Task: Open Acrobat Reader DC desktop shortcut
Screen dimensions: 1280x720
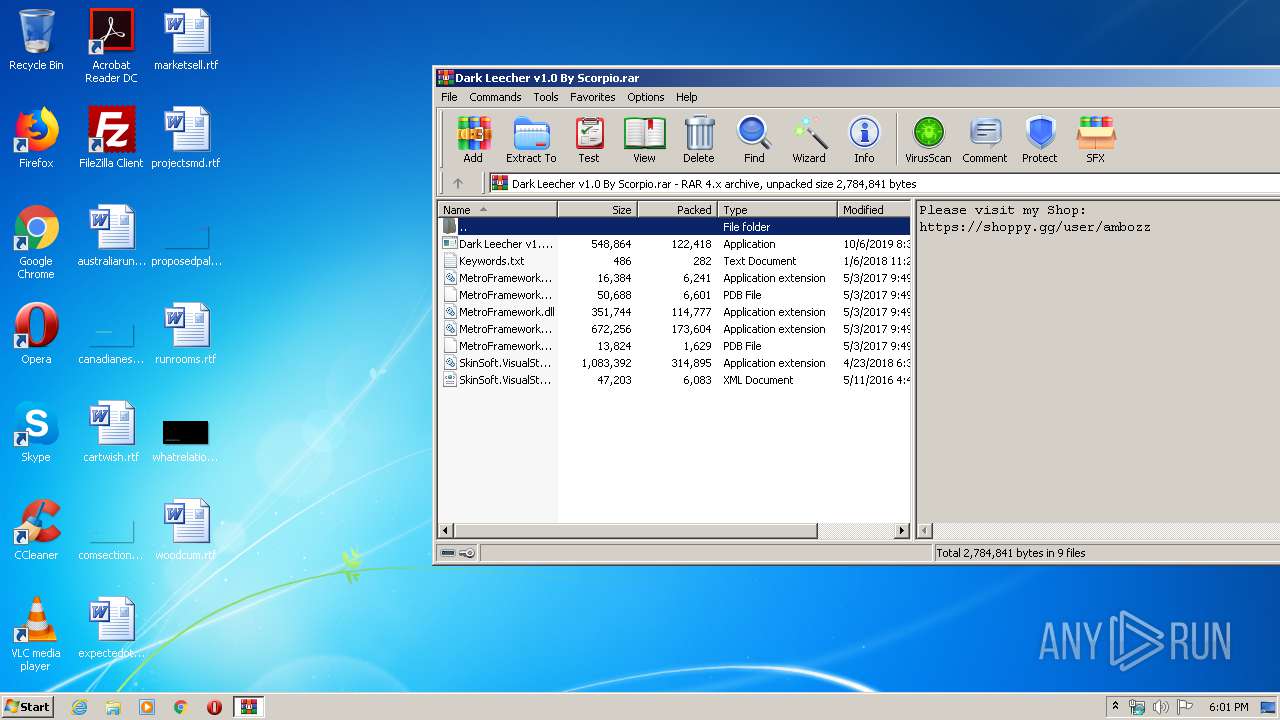Action: 111,46
